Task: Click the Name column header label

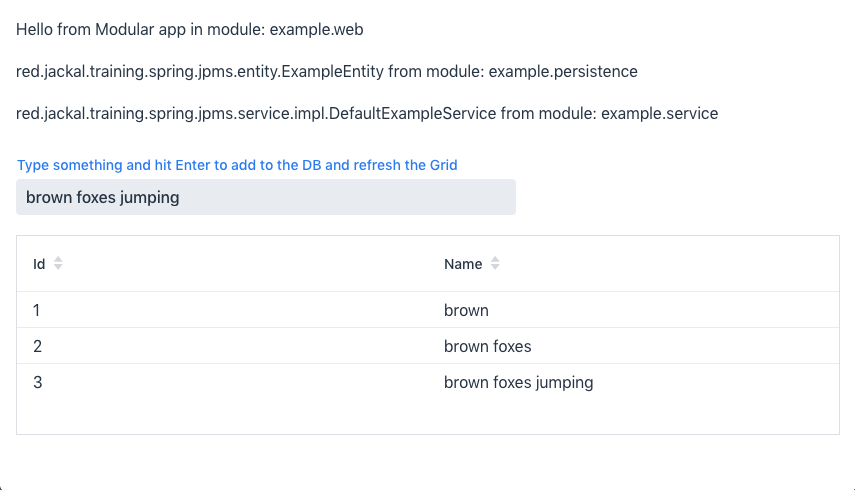Action: (x=463, y=264)
